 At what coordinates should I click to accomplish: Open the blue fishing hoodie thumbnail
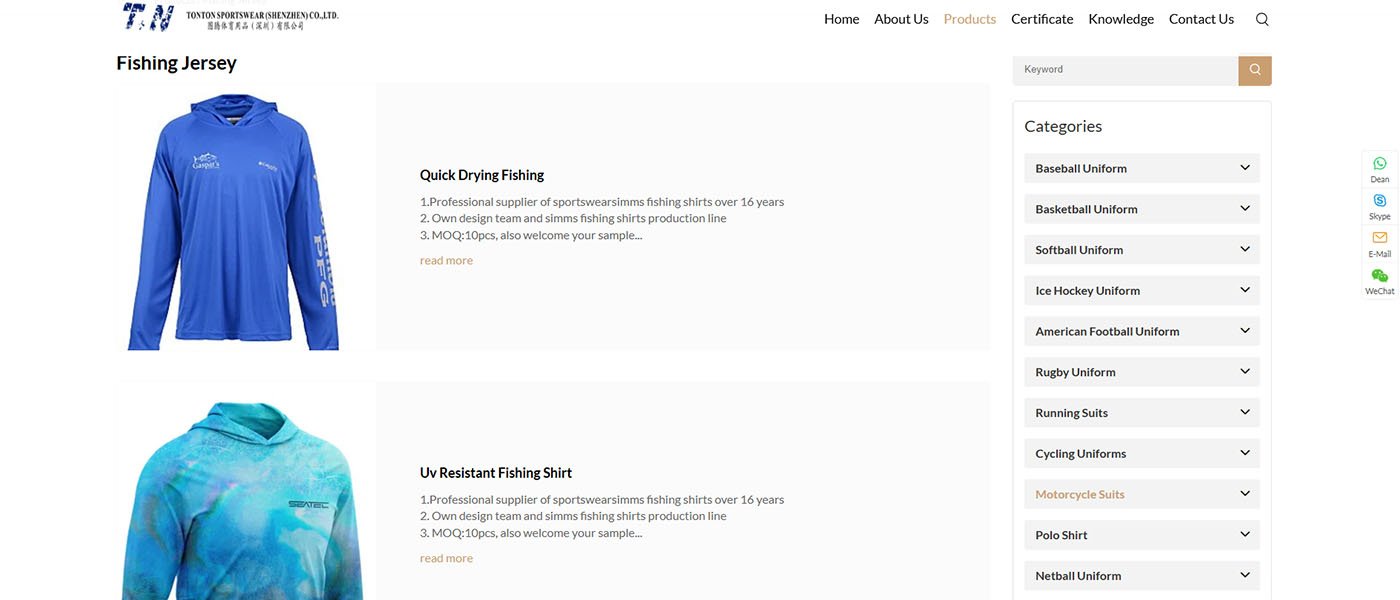[x=237, y=220]
